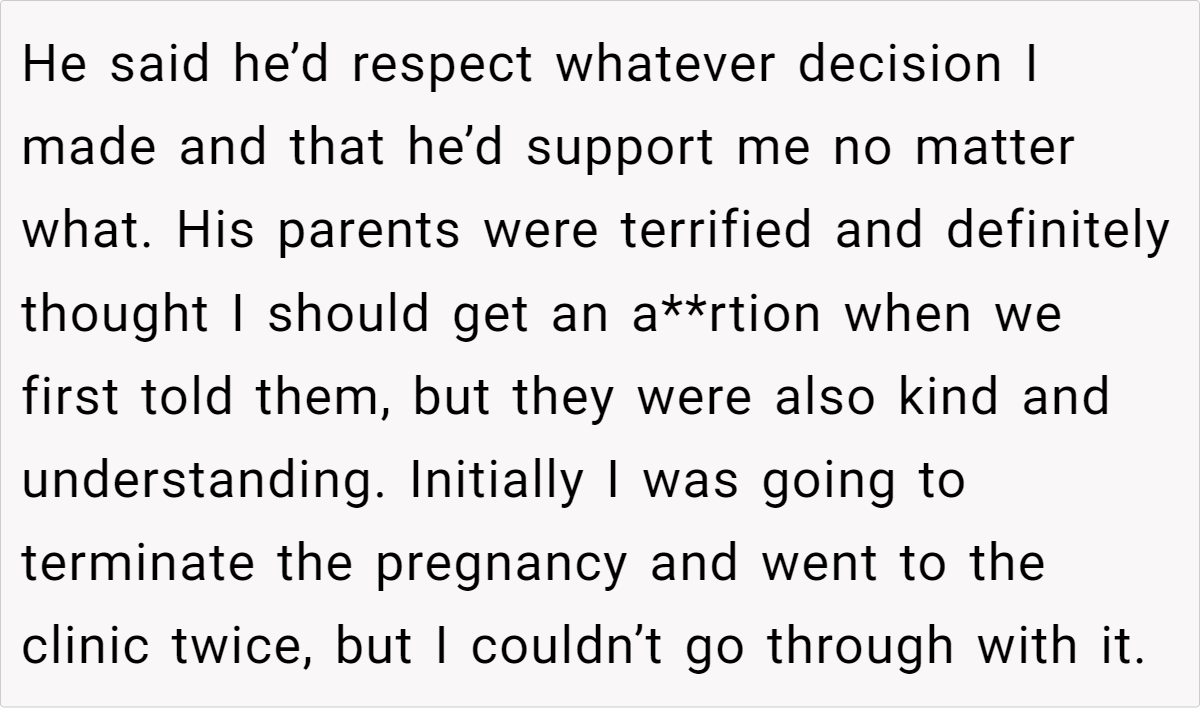1200x708 pixels.
Task: Select the word "definitely"
Action: (1056, 231)
